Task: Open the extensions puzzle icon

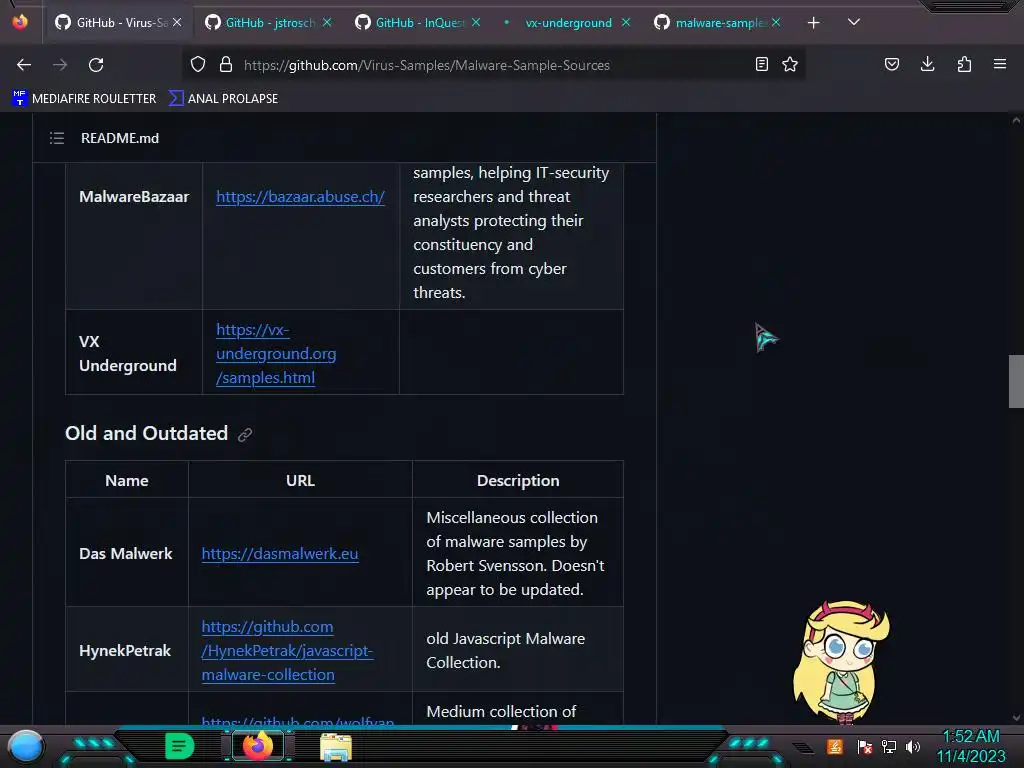Action: click(x=964, y=64)
